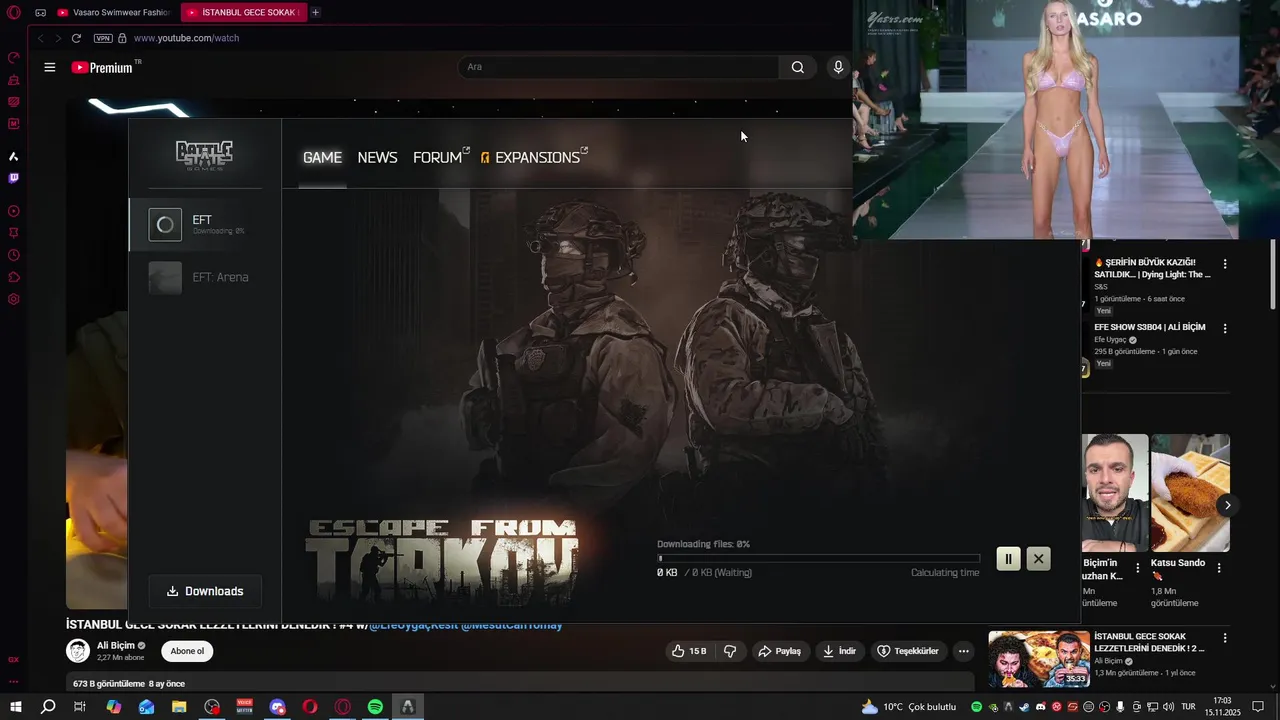The height and width of the screenshot is (720, 1280).
Task: Open the GX Control speedometer sidebar icon
Action: [14, 57]
